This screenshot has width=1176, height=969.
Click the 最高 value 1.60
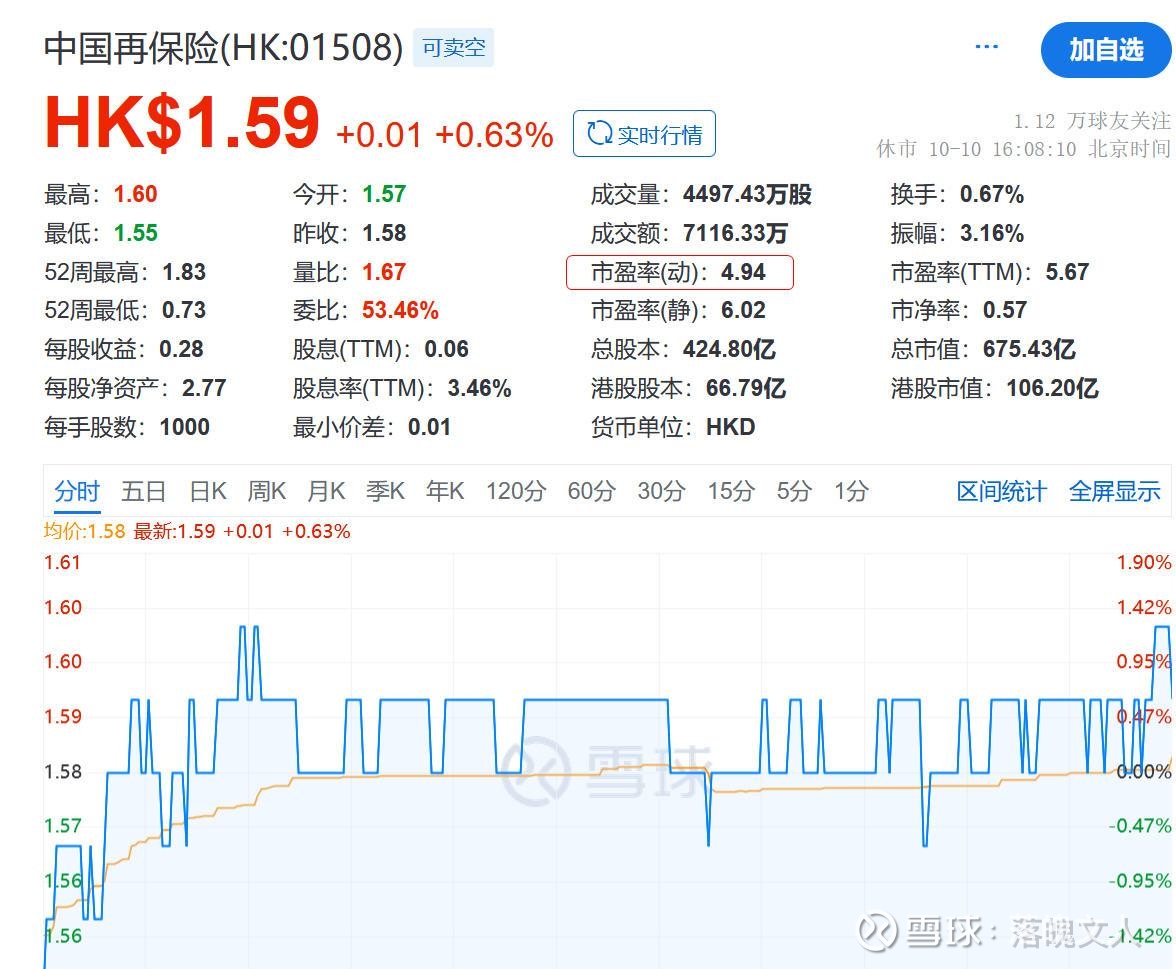click(136, 194)
